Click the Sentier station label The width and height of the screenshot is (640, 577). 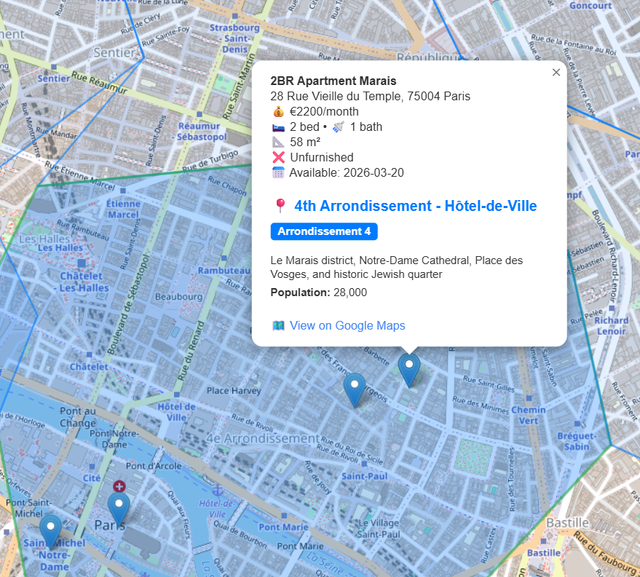(53, 78)
